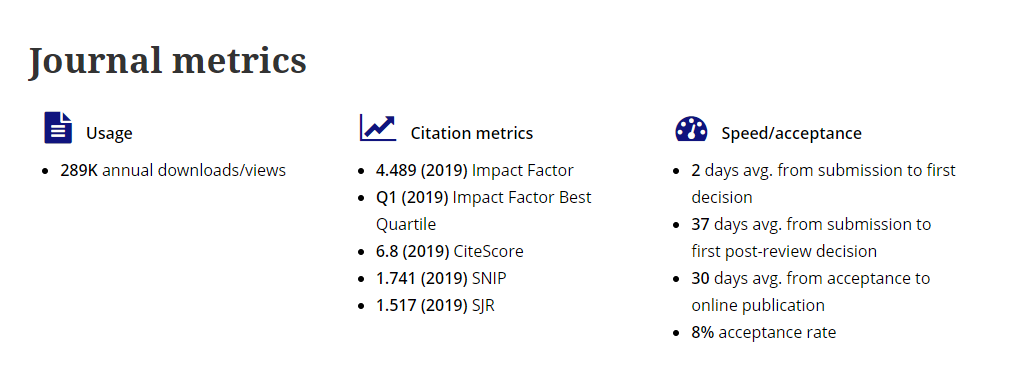
Task: Click the 8% acceptance rate item
Action: (x=764, y=332)
